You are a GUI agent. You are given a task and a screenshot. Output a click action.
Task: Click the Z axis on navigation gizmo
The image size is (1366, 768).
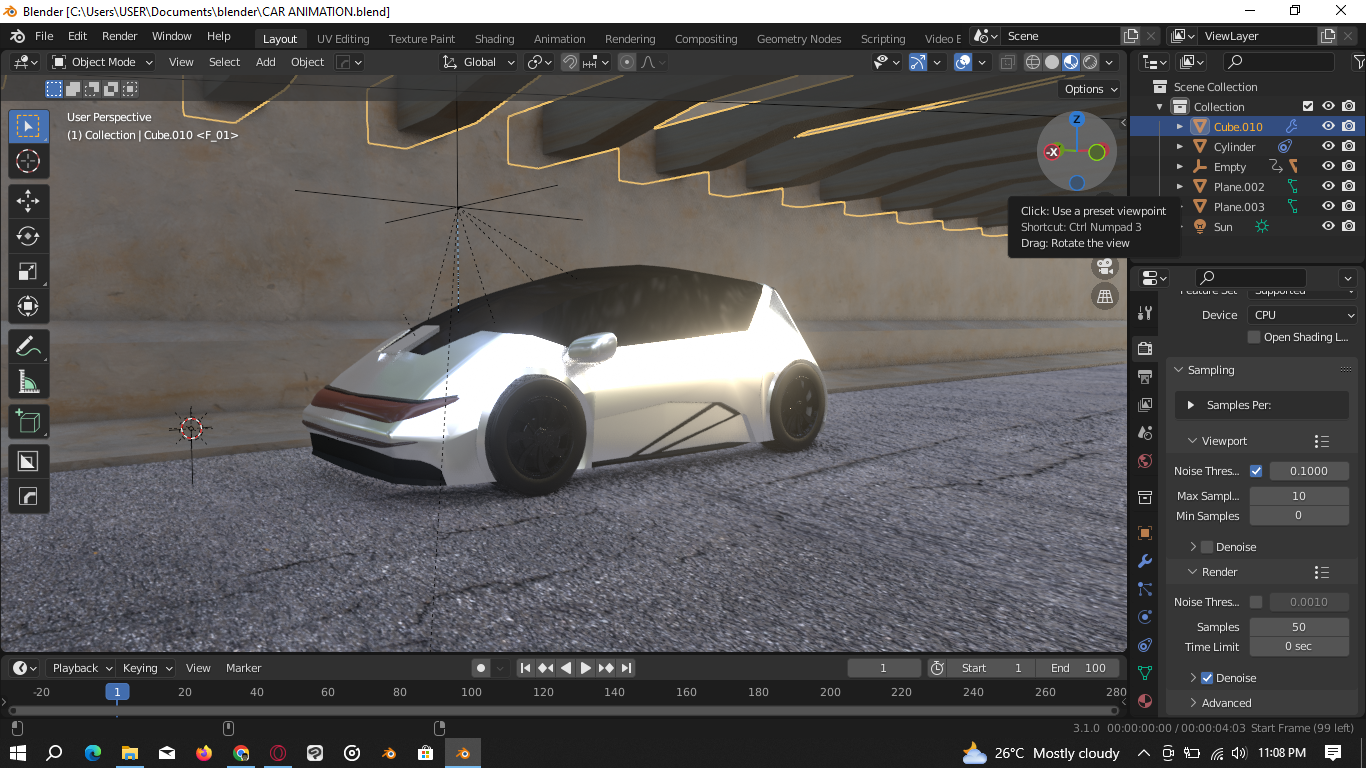point(1077,119)
